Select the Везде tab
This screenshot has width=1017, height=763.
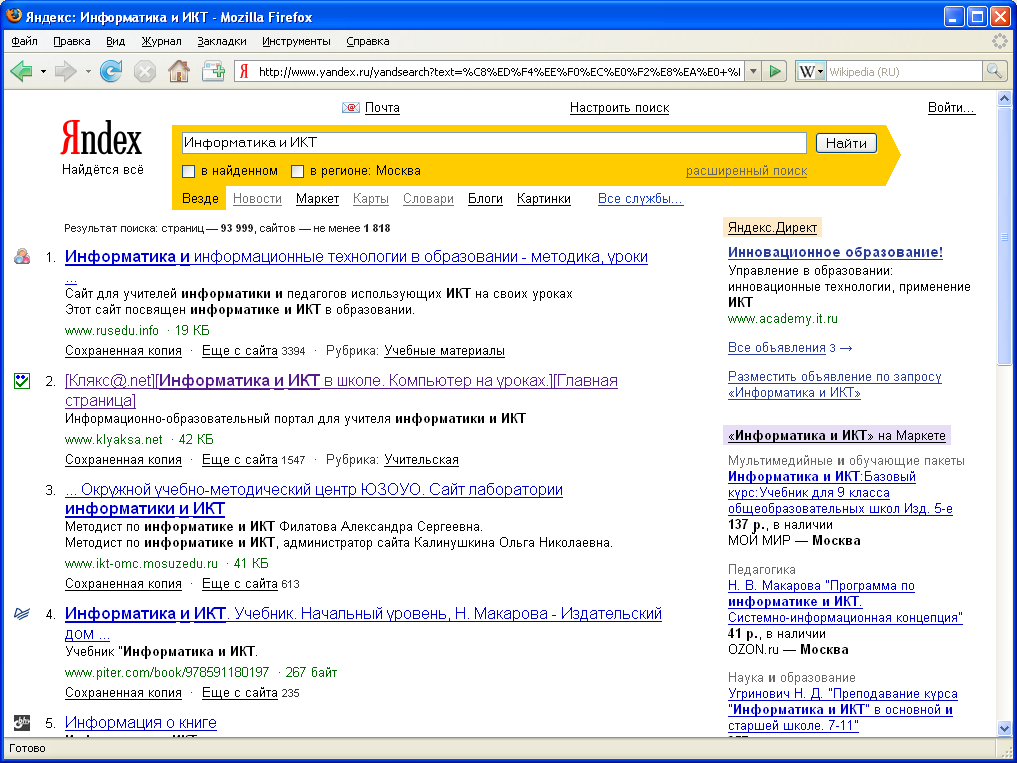click(200, 199)
